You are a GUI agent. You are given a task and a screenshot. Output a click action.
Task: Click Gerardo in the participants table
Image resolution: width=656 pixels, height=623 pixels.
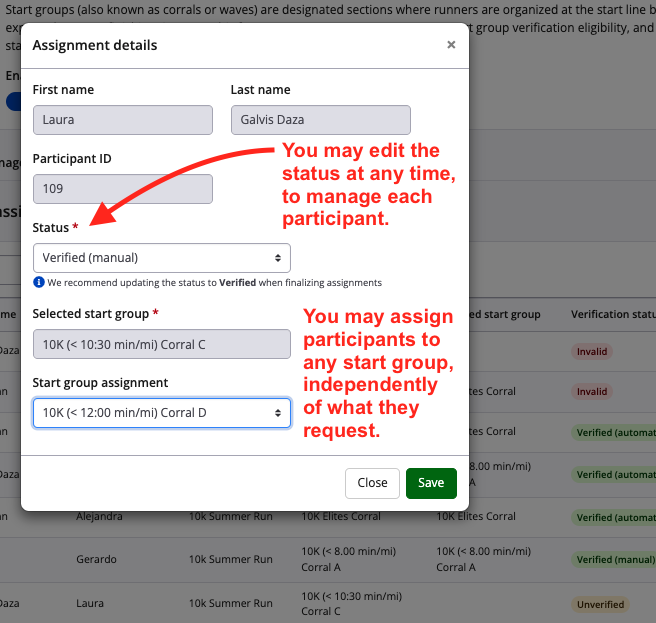pos(98,560)
